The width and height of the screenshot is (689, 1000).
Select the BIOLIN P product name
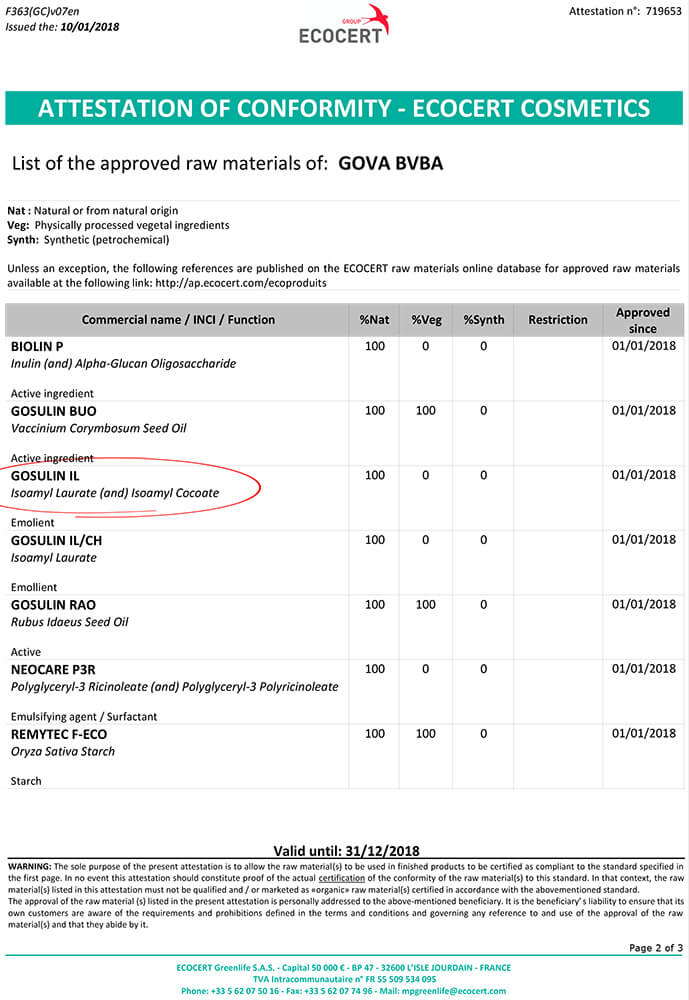(x=37, y=346)
